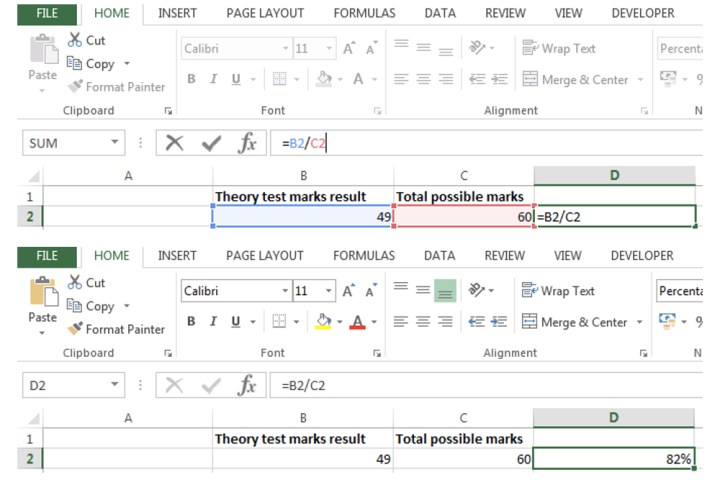Open the name box dropdown showing D2
Screen dimensions: 720x480
(x=114, y=385)
